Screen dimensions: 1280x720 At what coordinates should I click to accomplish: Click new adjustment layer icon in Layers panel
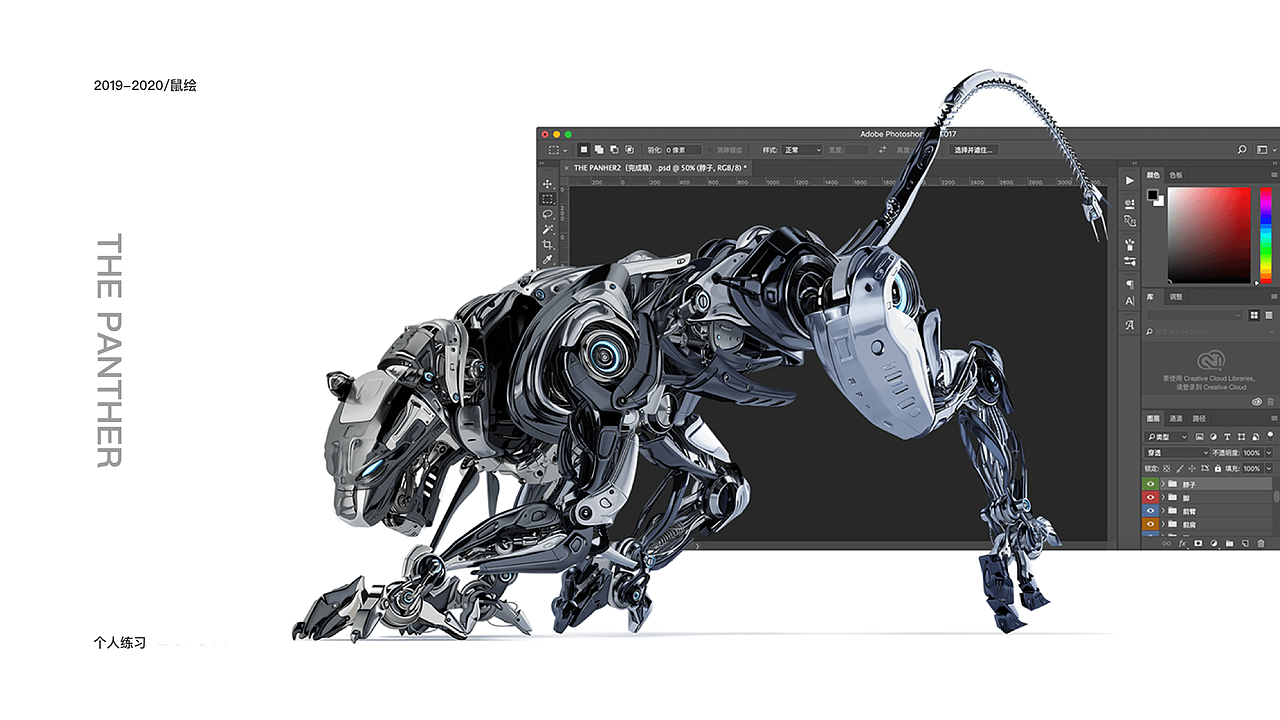1214,543
